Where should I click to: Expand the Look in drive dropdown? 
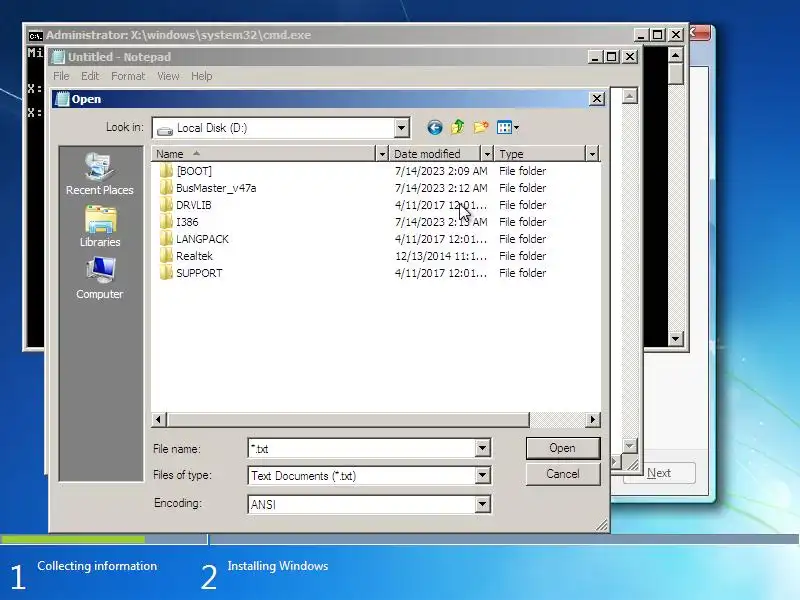coord(402,128)
